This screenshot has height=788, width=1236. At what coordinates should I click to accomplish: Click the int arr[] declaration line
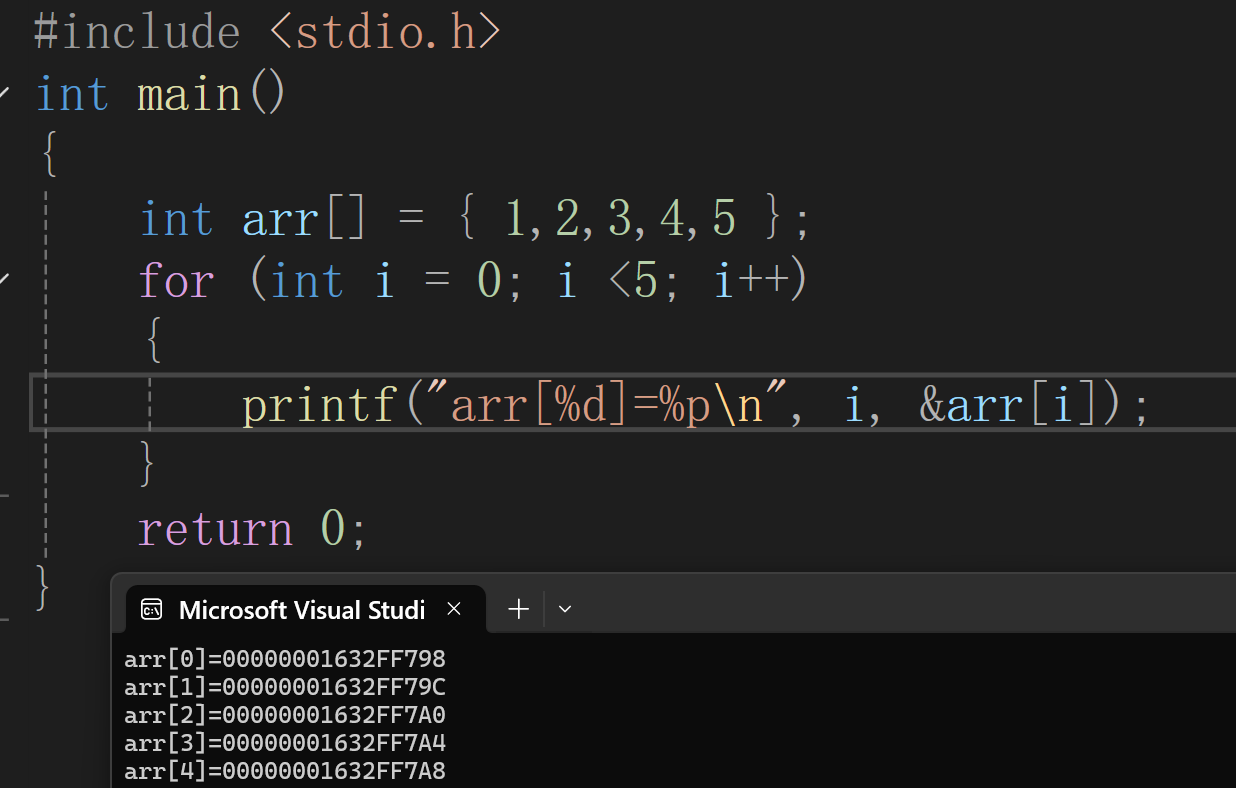(x=474, y=219)
